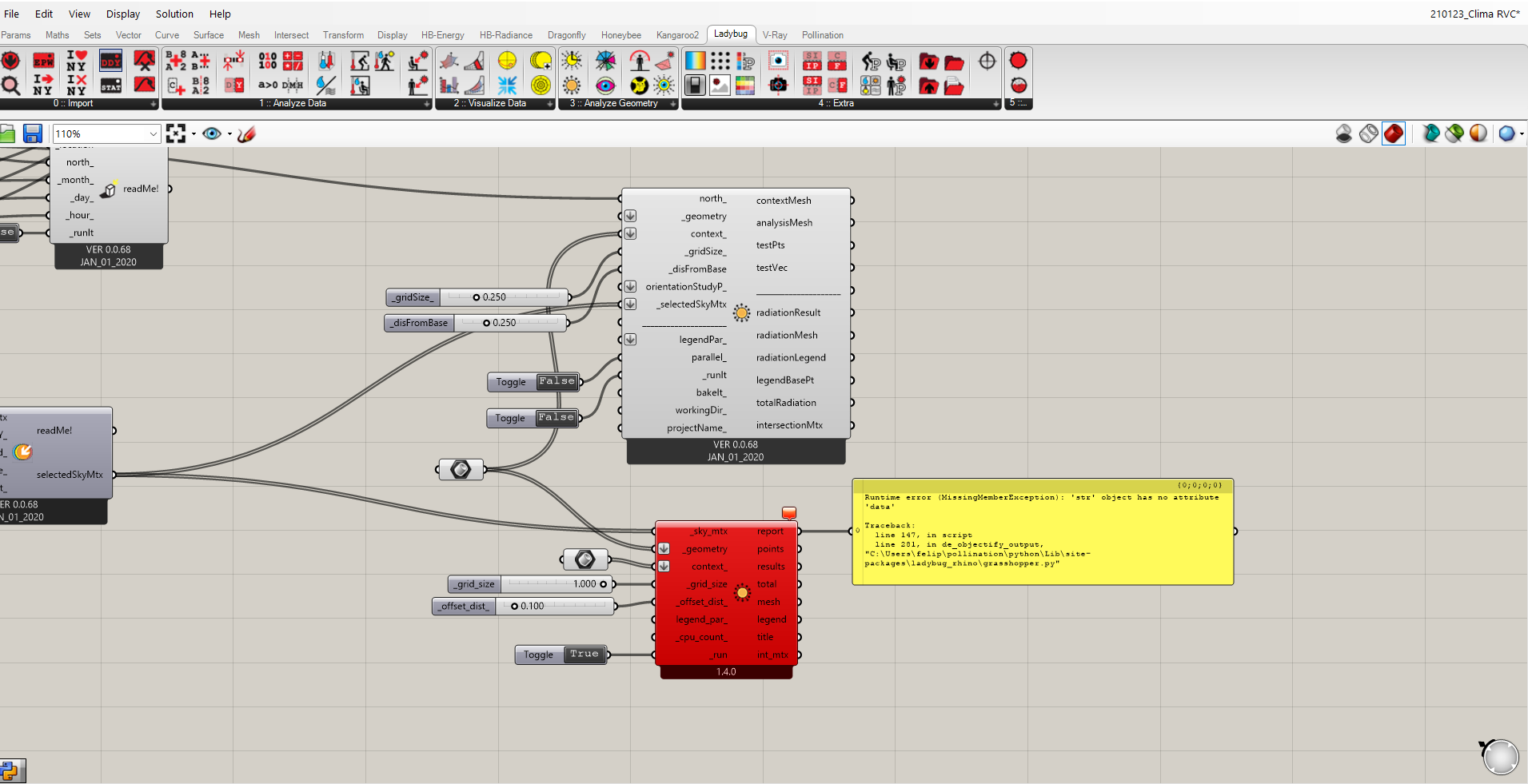1528x784 pixels.
Task: Enable wireframe preview mode
Action: (x=1369, y=133)
